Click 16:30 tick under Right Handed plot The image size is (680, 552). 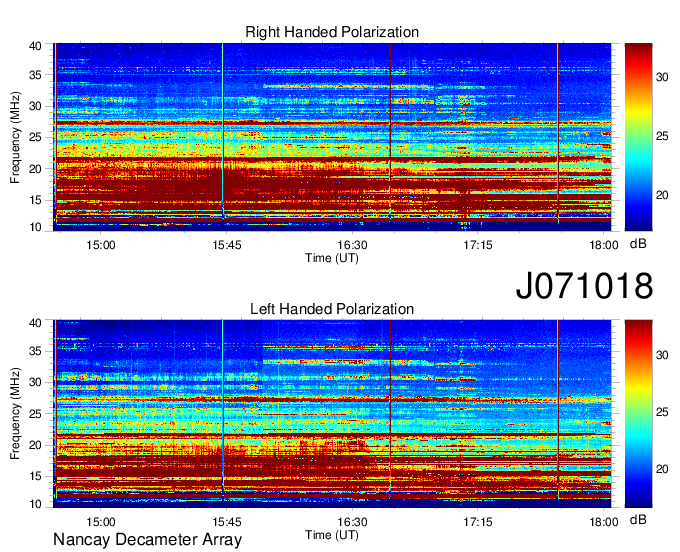coord(352,245)
